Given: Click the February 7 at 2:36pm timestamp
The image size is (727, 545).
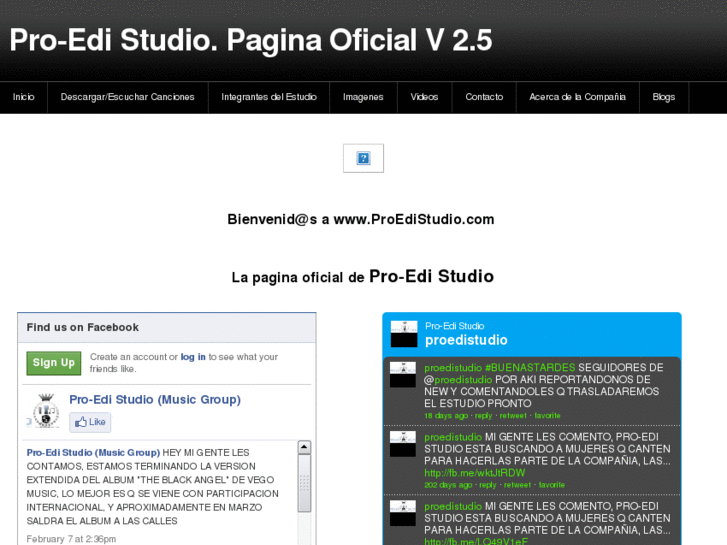Looking at the screenshot, I should [x=71, y=539].
